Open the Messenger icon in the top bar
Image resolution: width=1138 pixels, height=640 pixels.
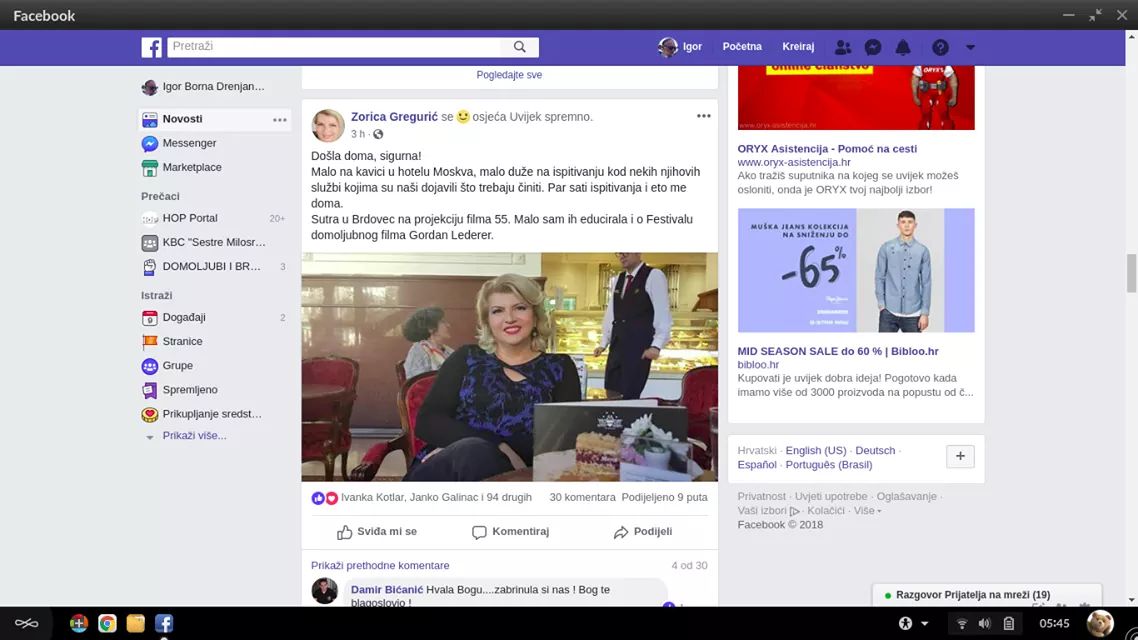coord(872,47)
